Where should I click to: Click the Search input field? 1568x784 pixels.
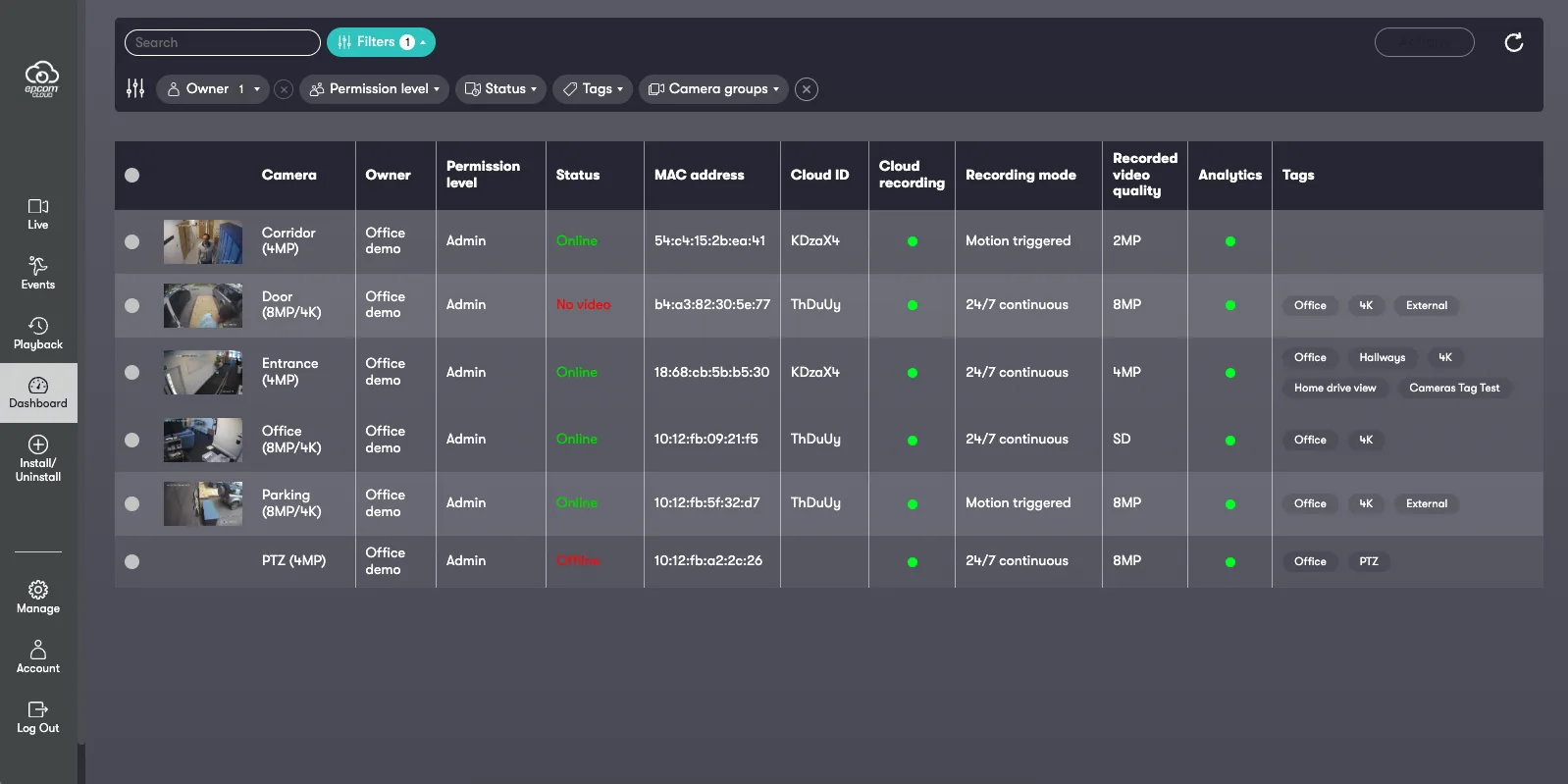click(223, 42)
